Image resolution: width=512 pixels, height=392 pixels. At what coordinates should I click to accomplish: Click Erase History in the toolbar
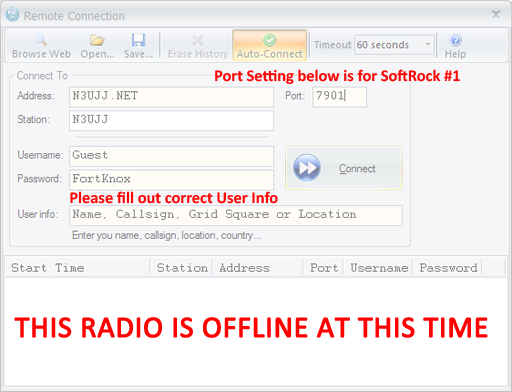tap(198, 47)
